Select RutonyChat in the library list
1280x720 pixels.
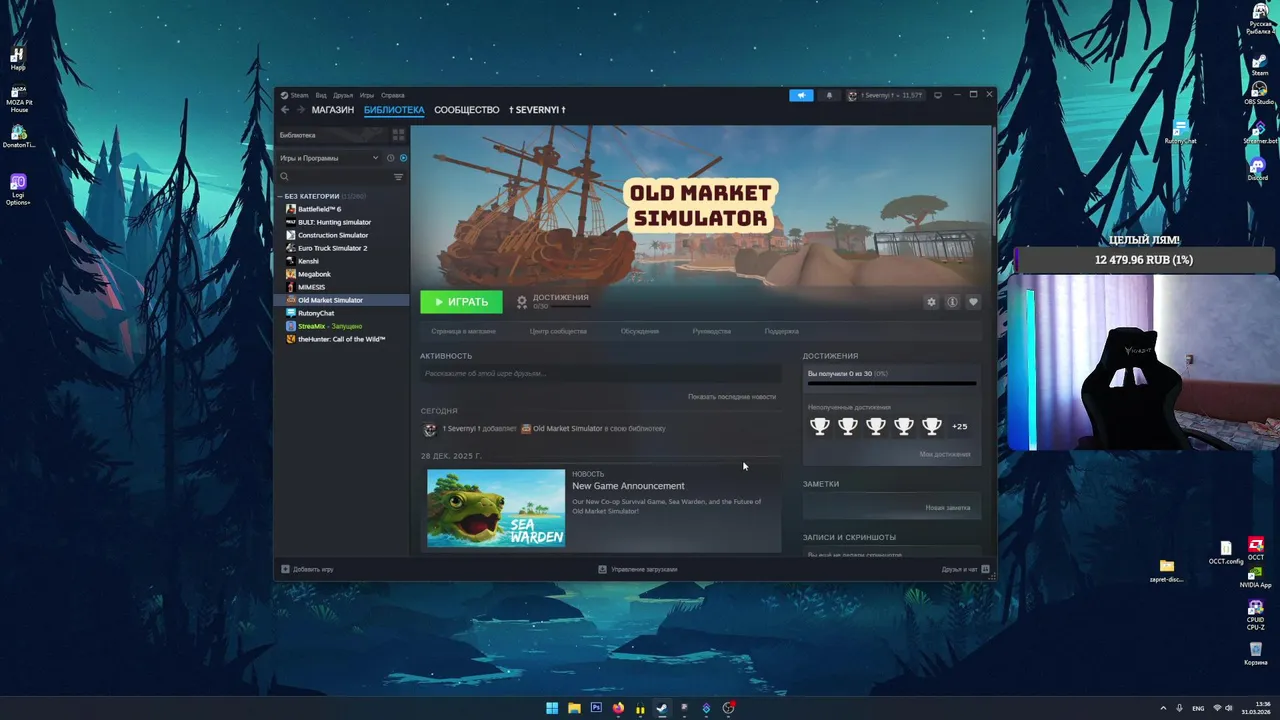[316, 313]
